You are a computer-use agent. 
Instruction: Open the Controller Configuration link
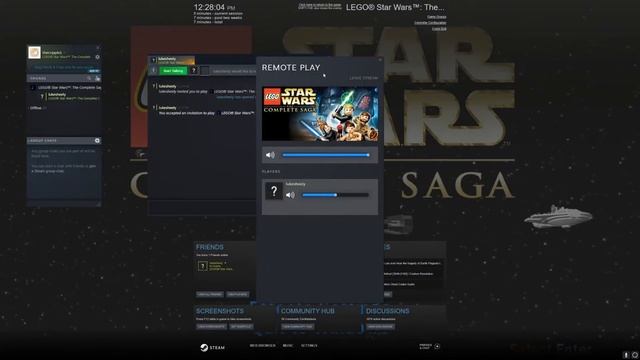pos(430,23)
